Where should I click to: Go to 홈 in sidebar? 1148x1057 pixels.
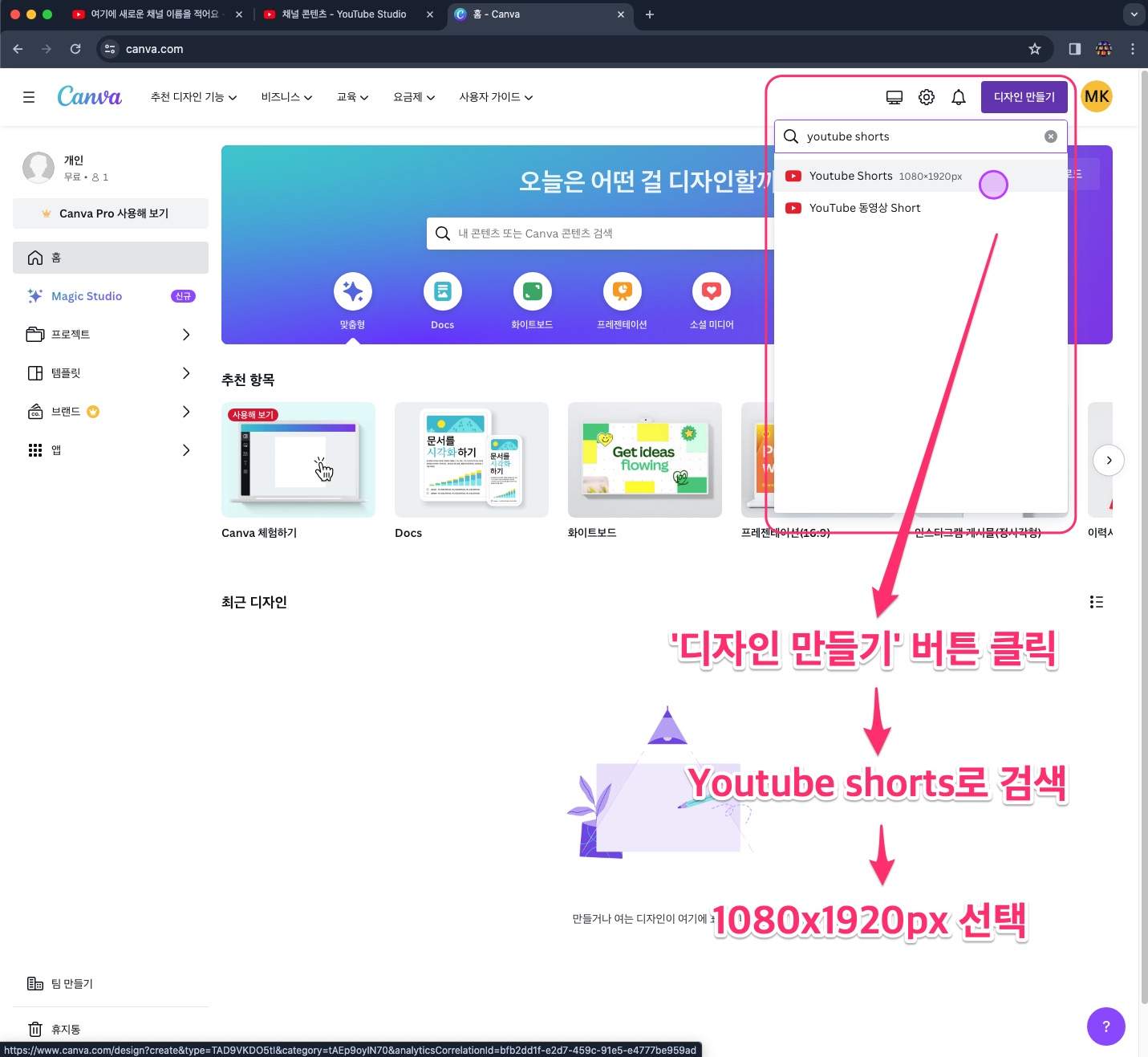point(111,258)
